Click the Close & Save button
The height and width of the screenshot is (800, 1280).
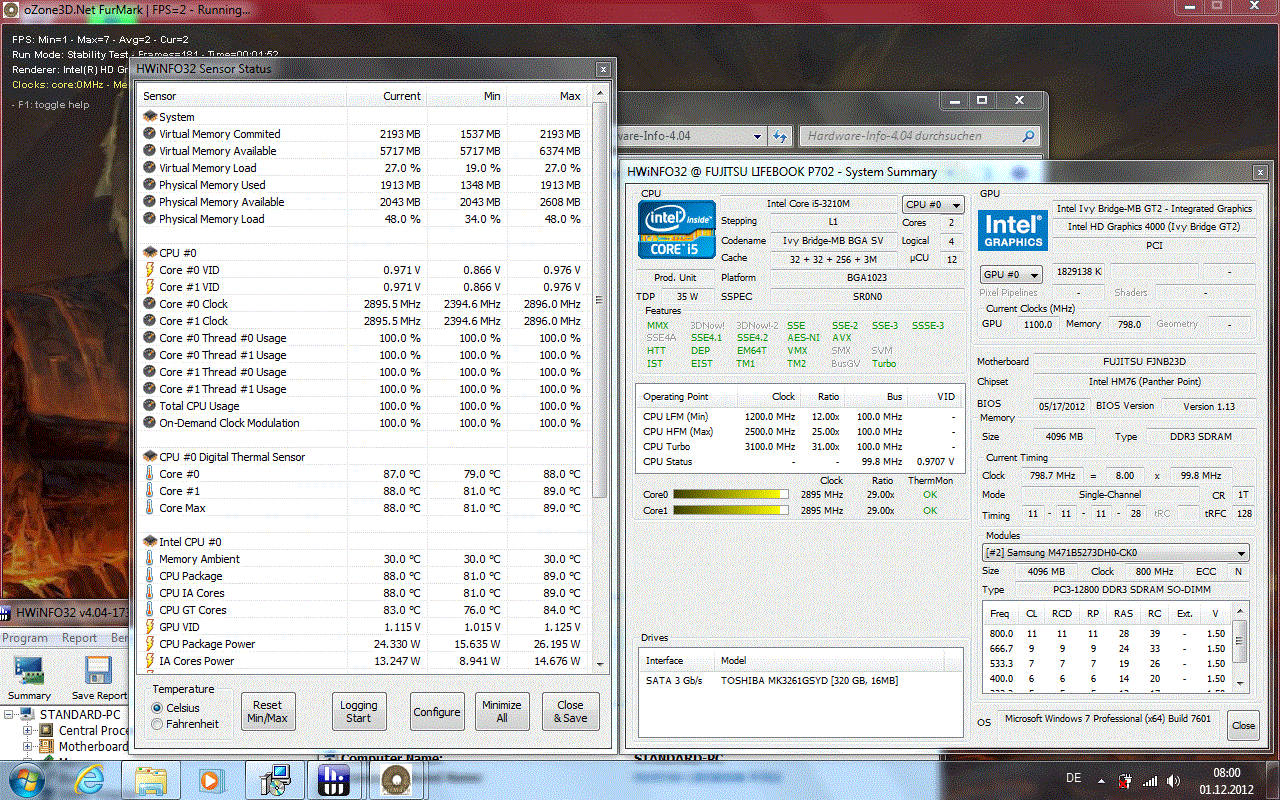pyautogui.click(x=571, y=712)
